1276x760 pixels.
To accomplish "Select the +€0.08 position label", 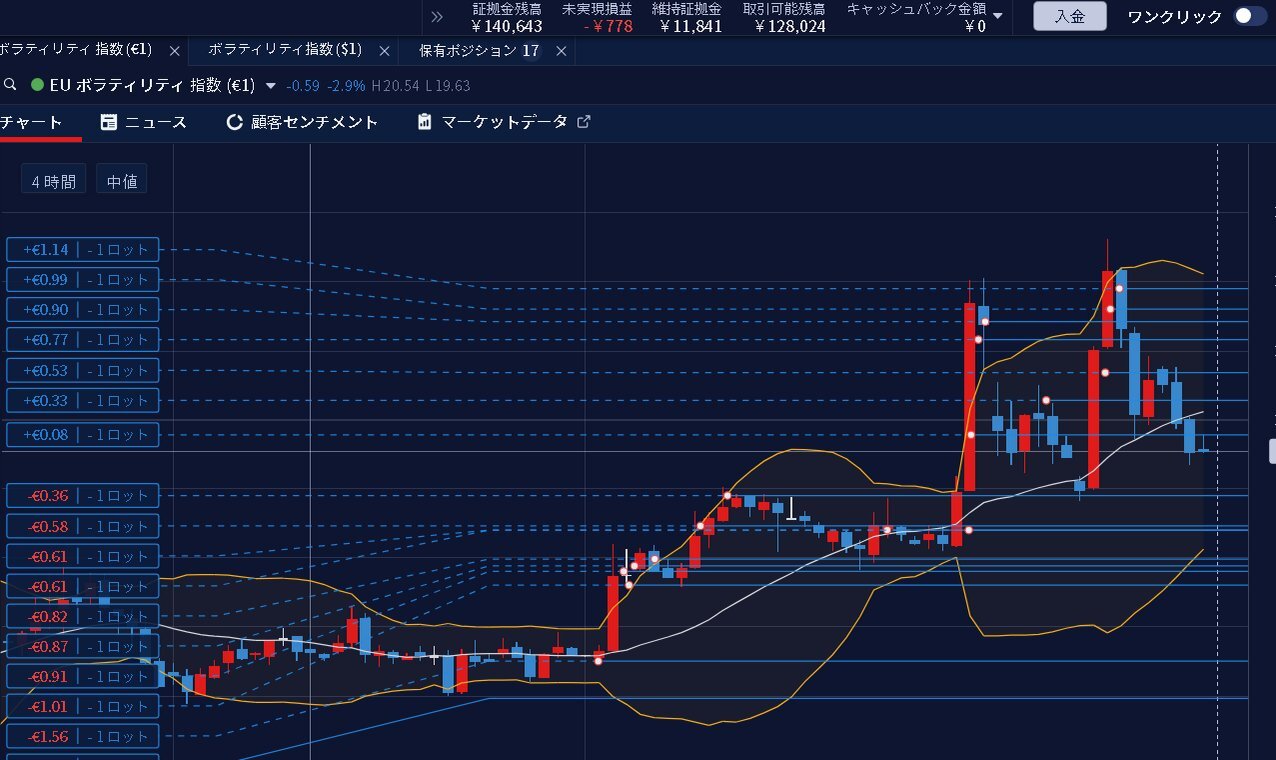I will tap(83, 435).
